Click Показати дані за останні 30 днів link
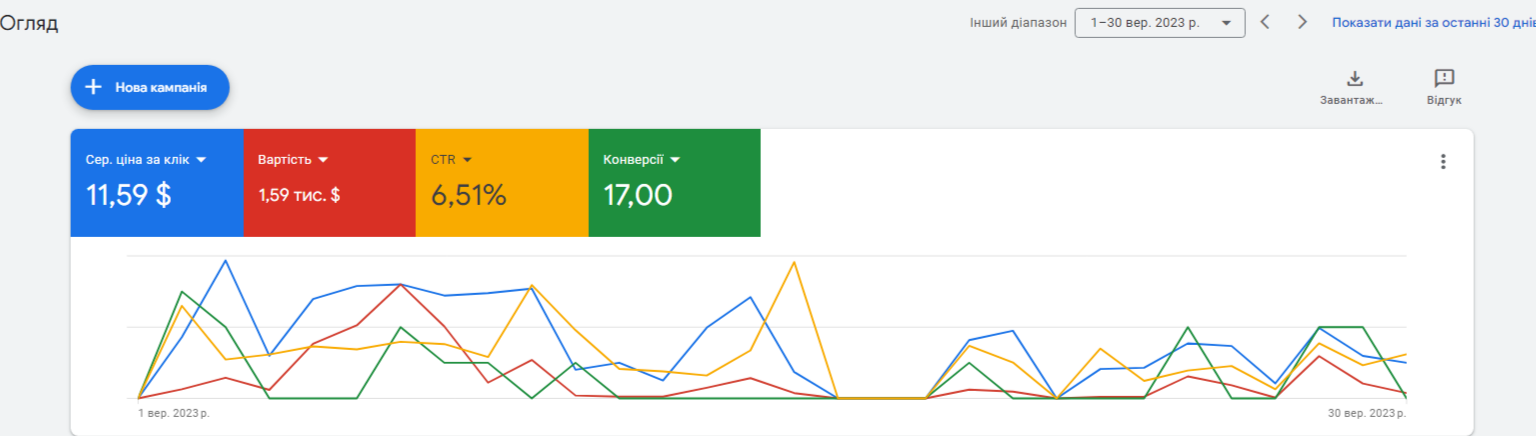The image size is (1536, 436). (x=1433, y=22)
